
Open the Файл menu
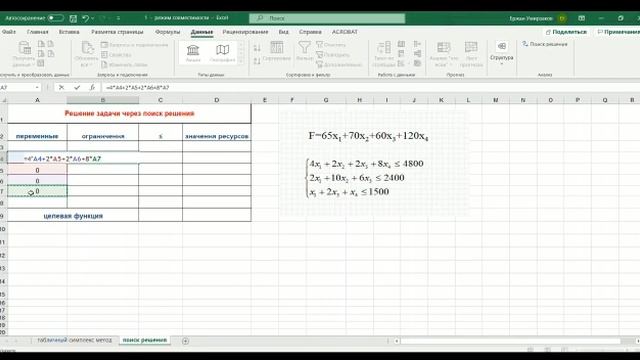(8, 32)
